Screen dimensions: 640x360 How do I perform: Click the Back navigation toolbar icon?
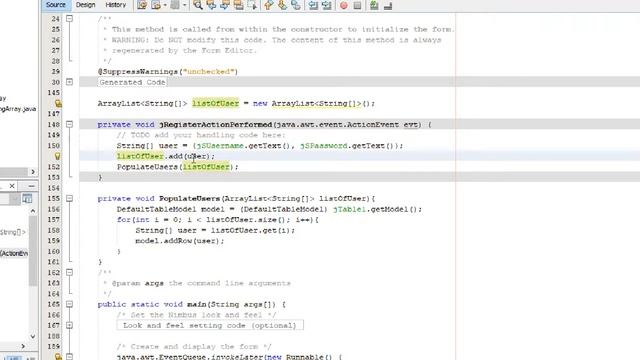(156, 5)
